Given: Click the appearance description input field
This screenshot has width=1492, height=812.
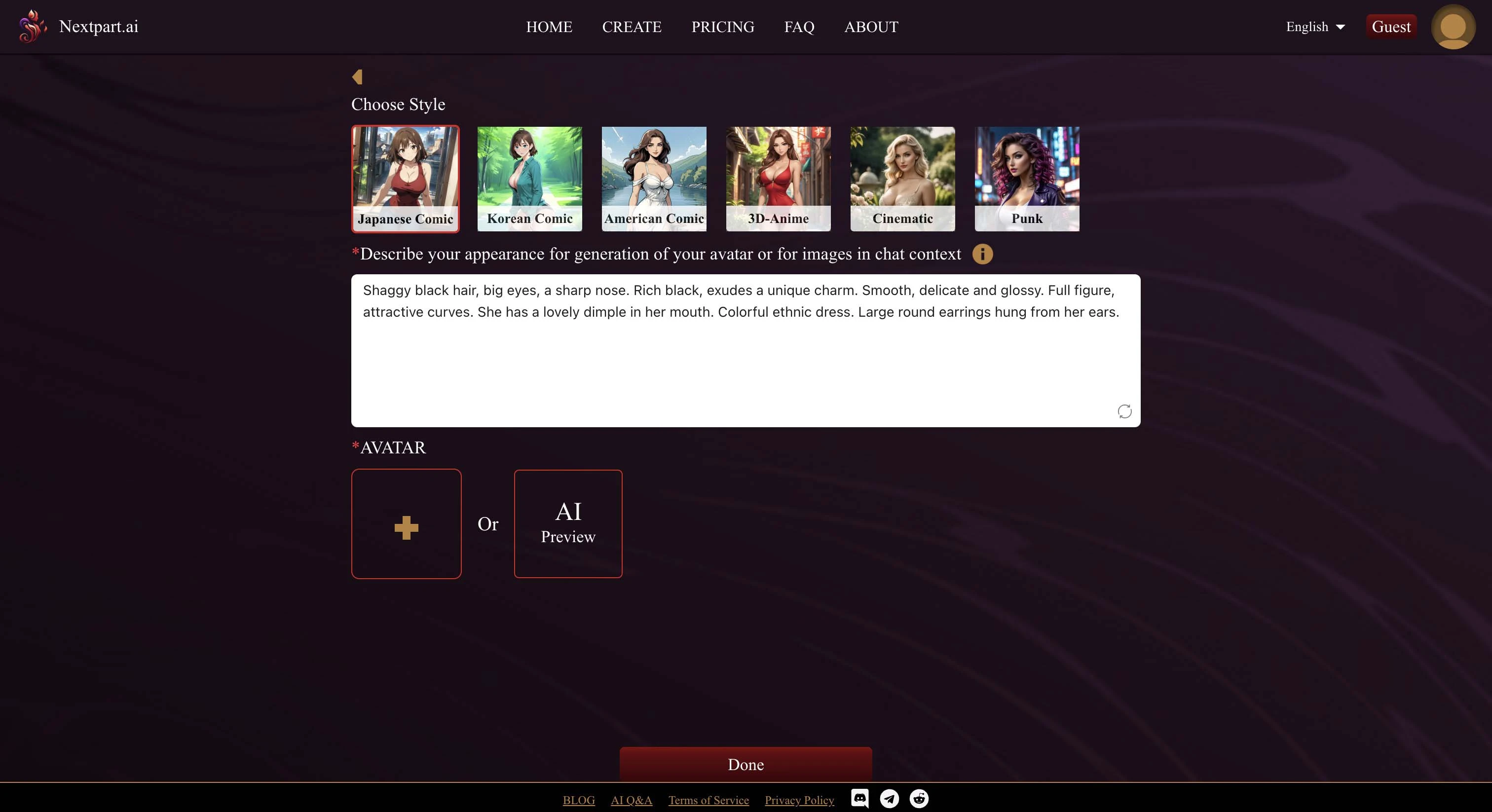Looking at the screenshot, I should 745,350.
